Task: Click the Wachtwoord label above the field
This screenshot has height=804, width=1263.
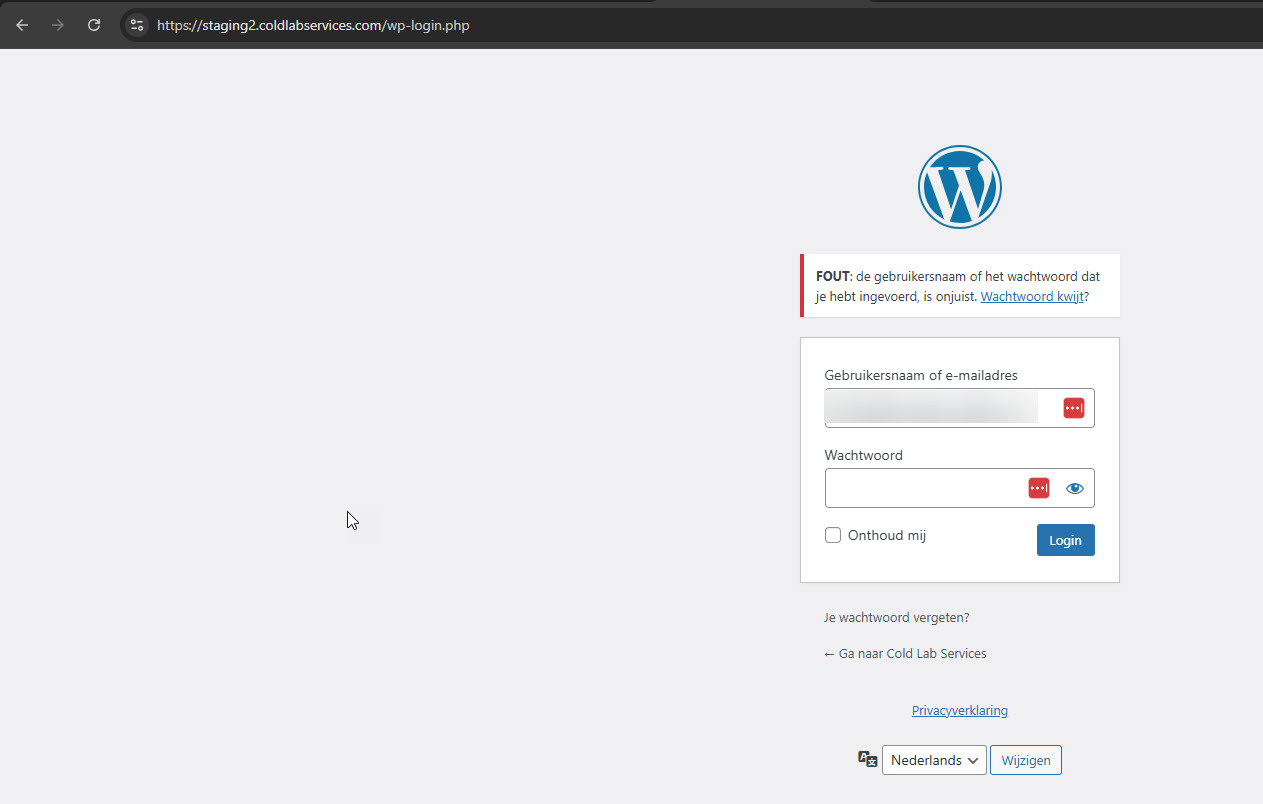Action: (x=864, y=455)
